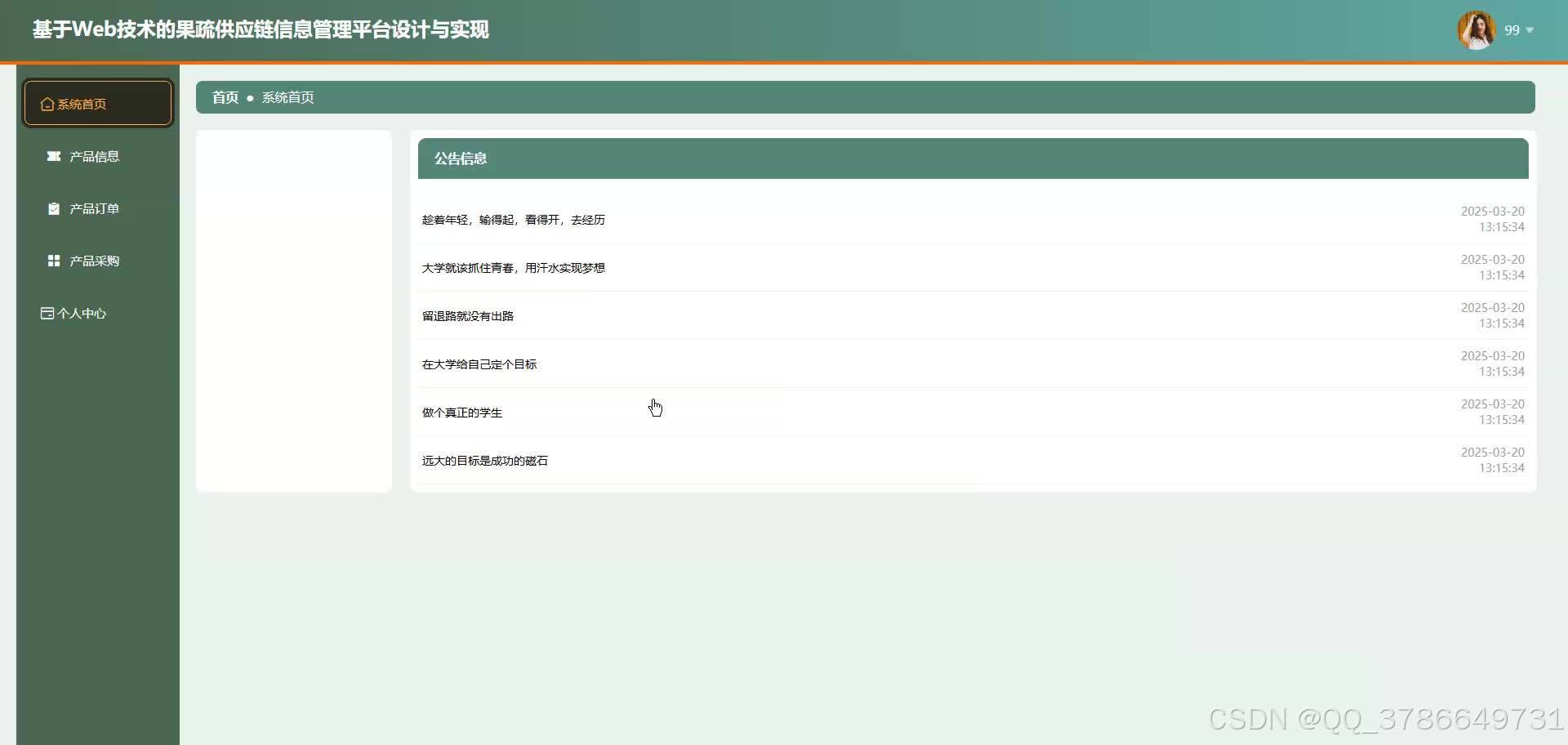The width and height of the screenshot is (1568, 745).
Task: Click the 首页 breadcrumb link
Action: coord(224,97)
